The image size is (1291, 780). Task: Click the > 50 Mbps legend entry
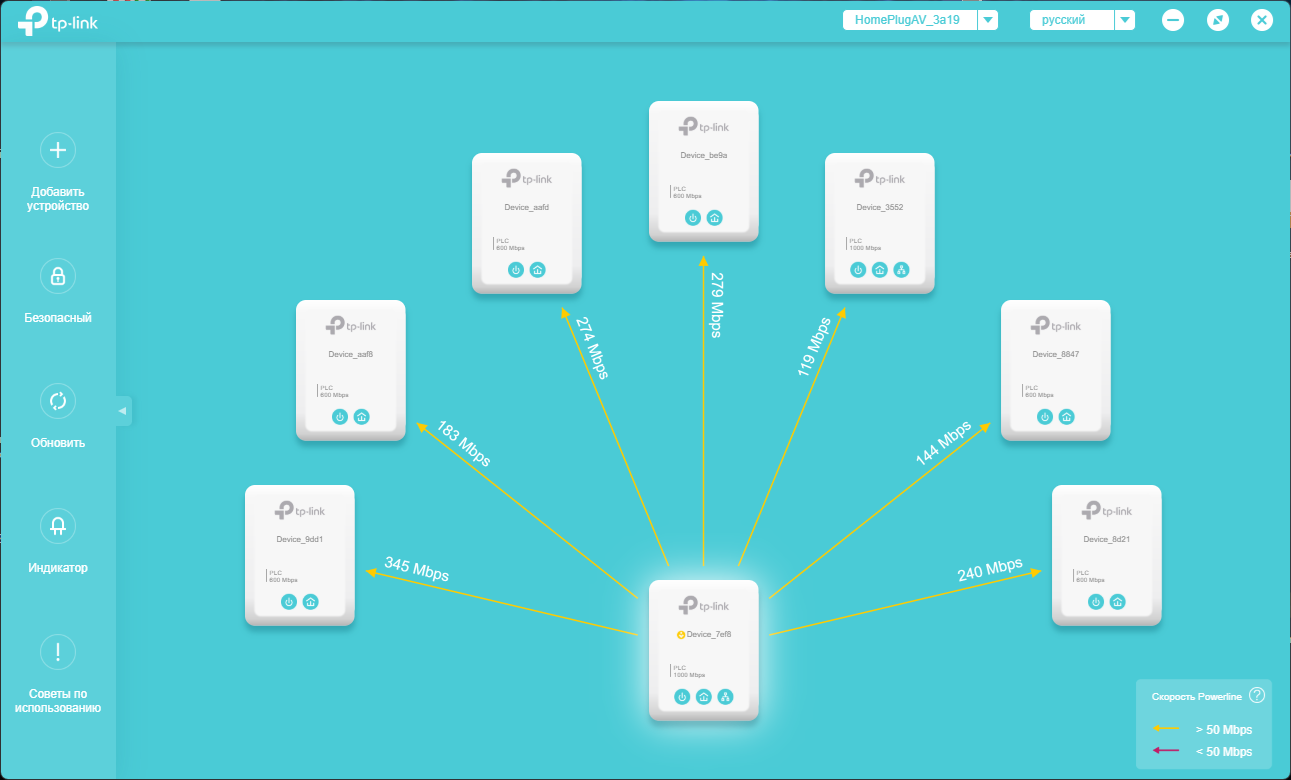pyautogui.click(x=1203, y=729)
